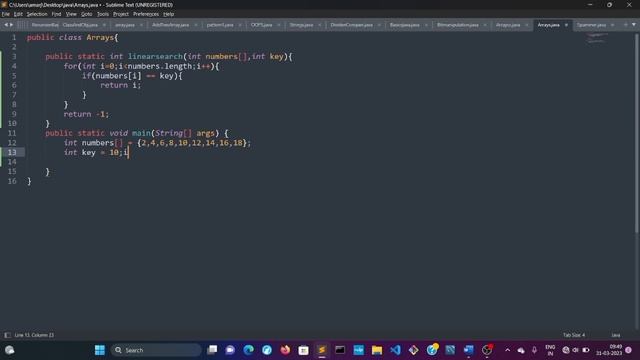The image size is (640, 360).
Task: Add a new tab with plus button
Action: (625, 25)
